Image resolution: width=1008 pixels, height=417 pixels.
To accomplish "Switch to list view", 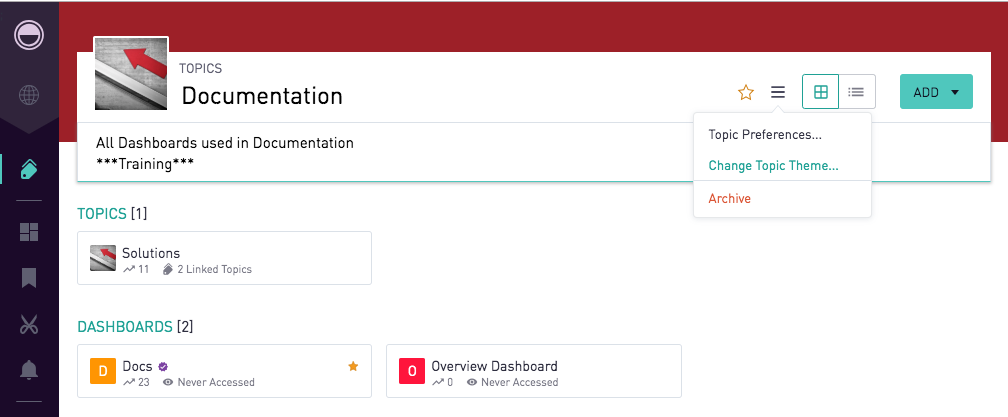I will [x=856, y=92].
